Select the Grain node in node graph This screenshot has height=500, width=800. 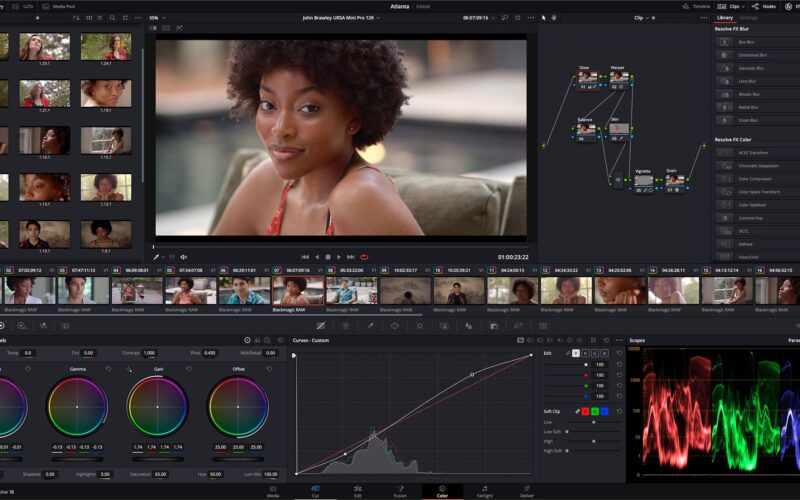671,181
